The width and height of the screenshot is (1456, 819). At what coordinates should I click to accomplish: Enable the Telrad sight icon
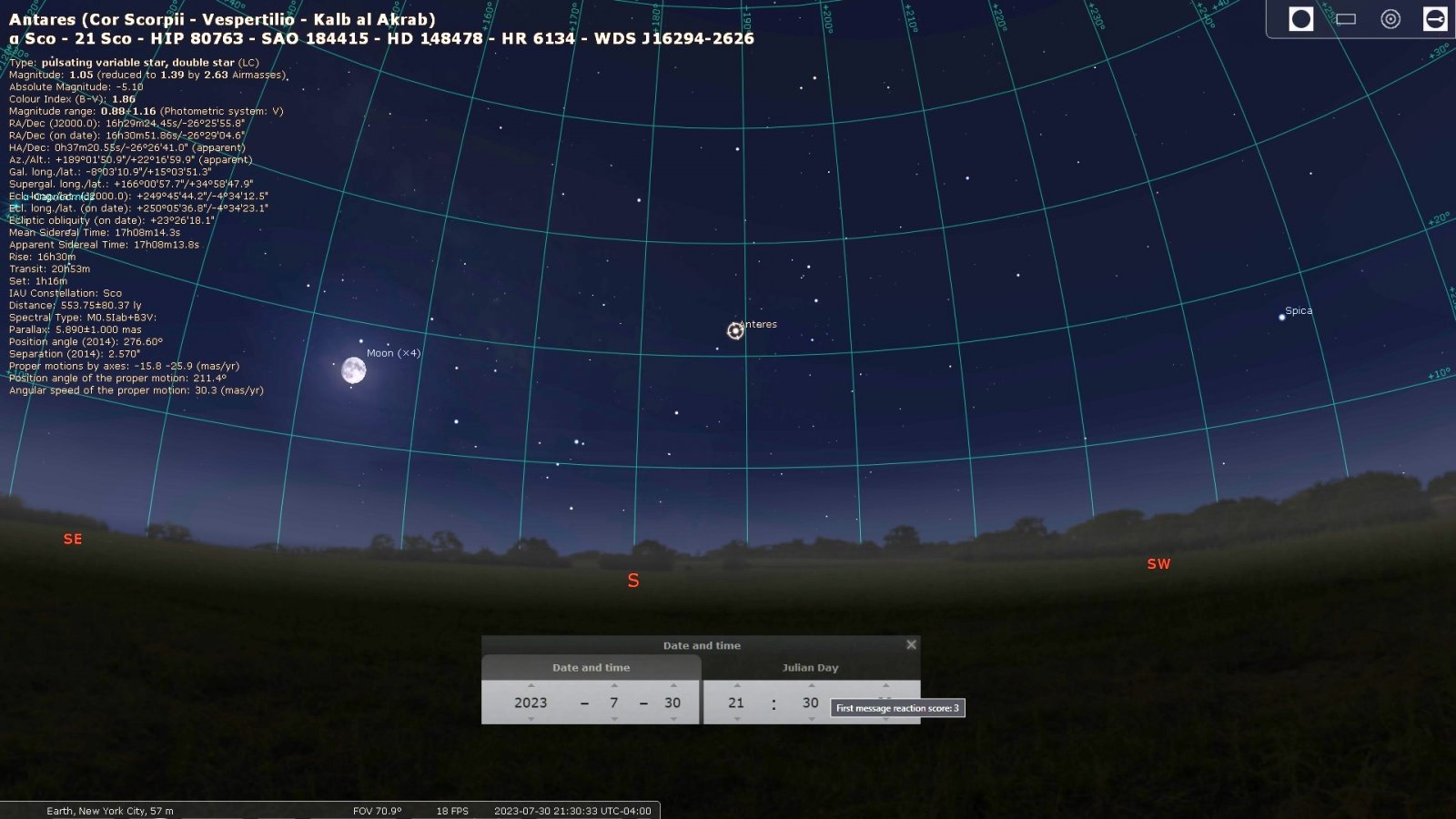click(x=1390, y=19)
